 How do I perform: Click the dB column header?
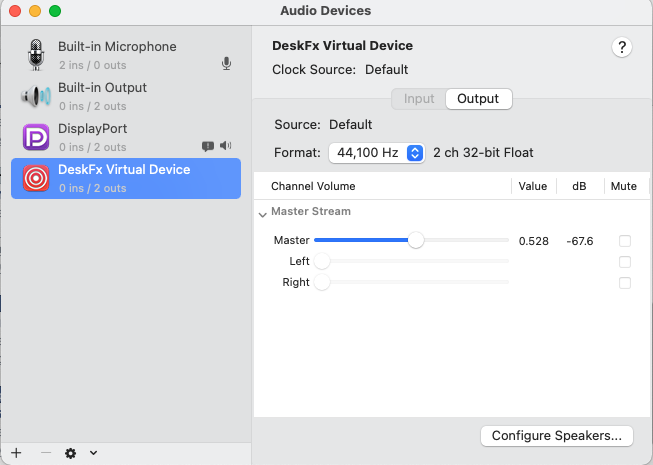pos(579,186)
